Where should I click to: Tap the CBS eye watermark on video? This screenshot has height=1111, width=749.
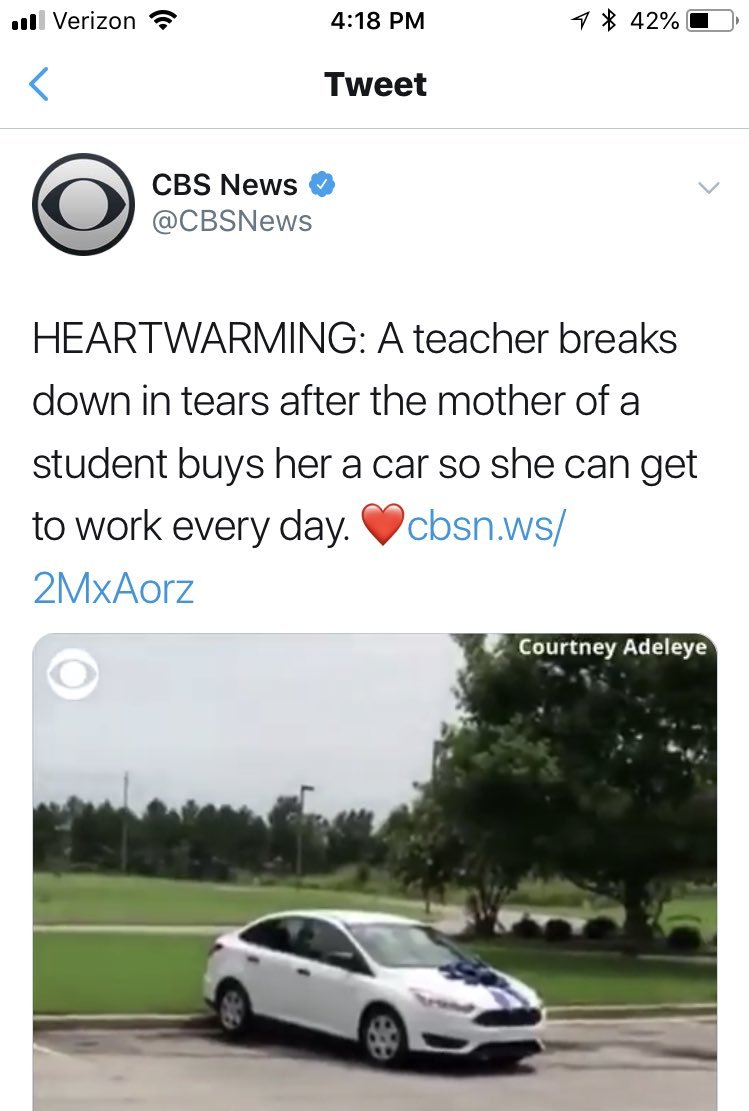pyautogui.click(x=73, y=674)
